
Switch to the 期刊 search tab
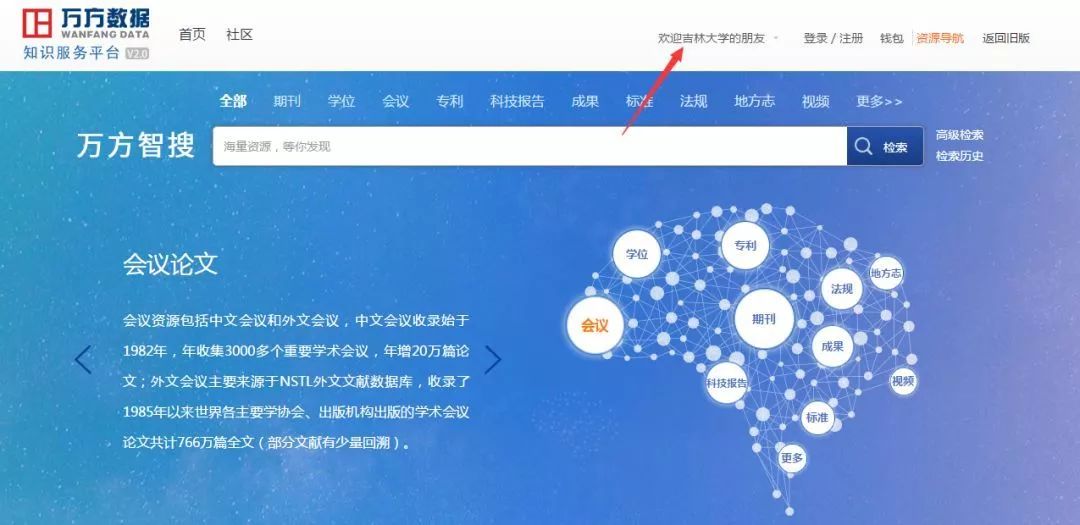click(x=287, y=102)
